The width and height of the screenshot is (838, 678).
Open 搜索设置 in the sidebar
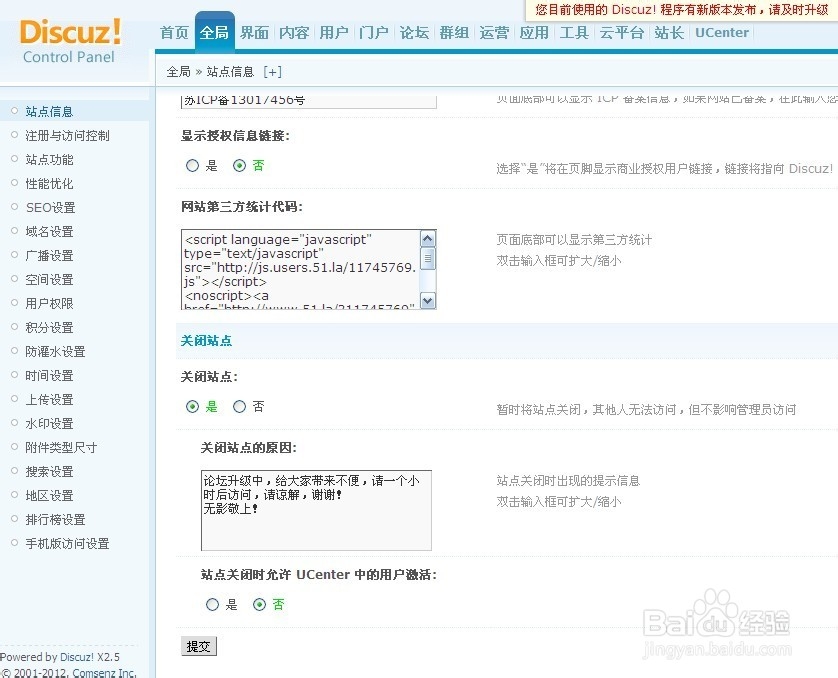click(x=49, y=471)
